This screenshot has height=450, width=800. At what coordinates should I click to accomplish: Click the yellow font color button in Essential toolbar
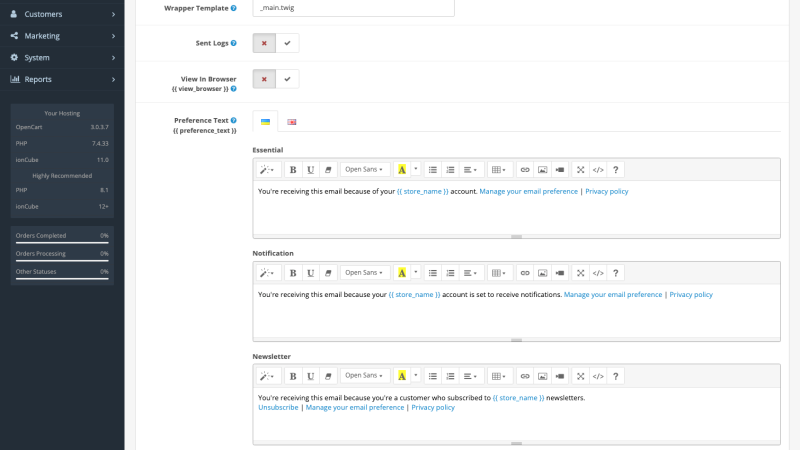coord(402,170)
